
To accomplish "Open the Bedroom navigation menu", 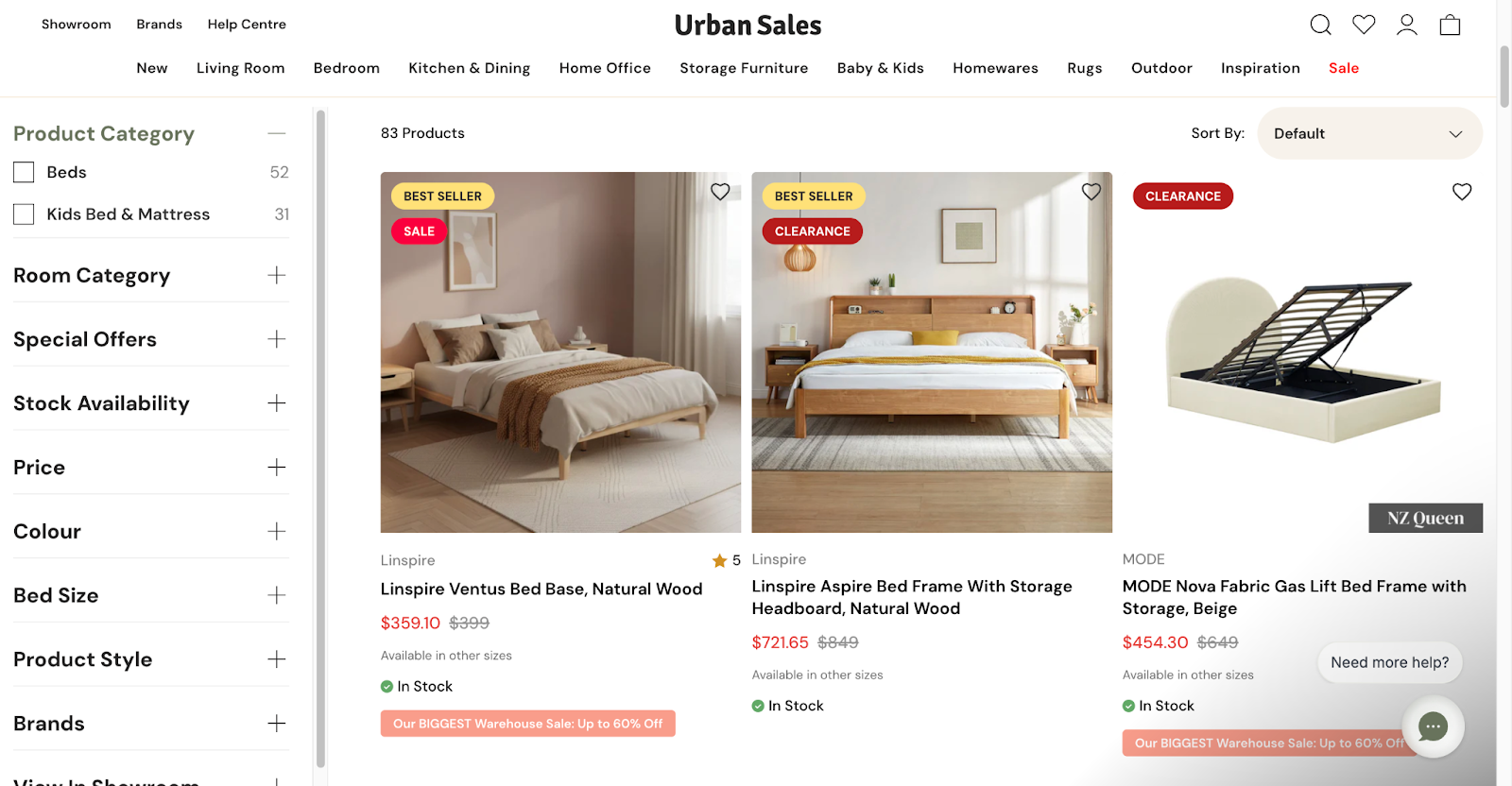I will pyautogui.click(x=346, y=67).
